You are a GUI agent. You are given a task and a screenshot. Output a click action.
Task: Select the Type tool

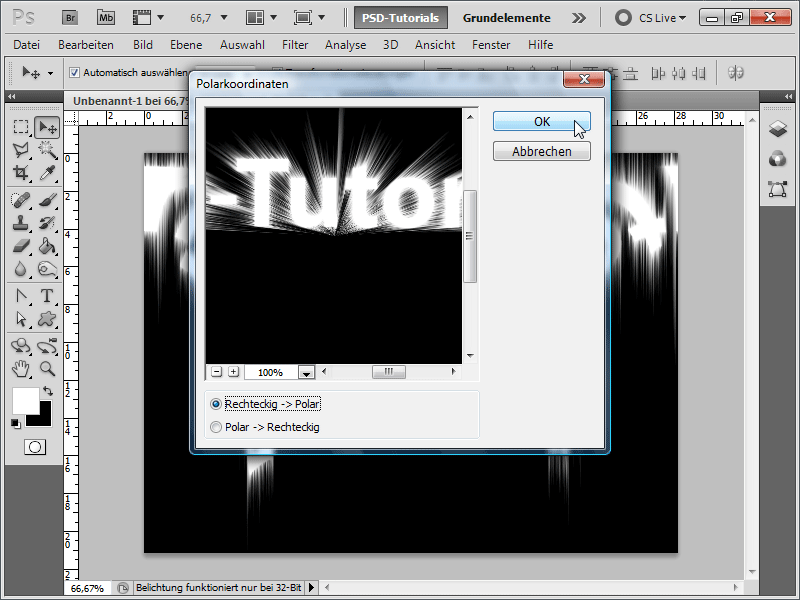(47, 296)
